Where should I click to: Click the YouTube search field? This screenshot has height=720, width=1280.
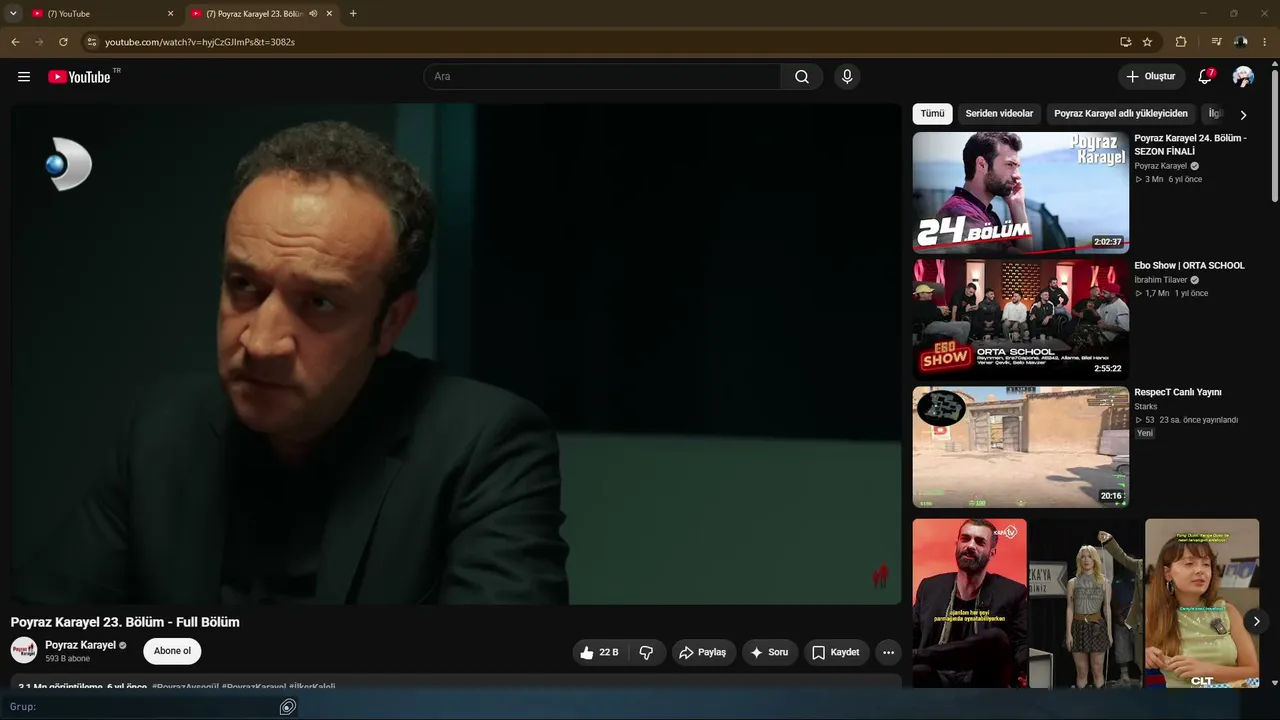click(x=603, y=77)
